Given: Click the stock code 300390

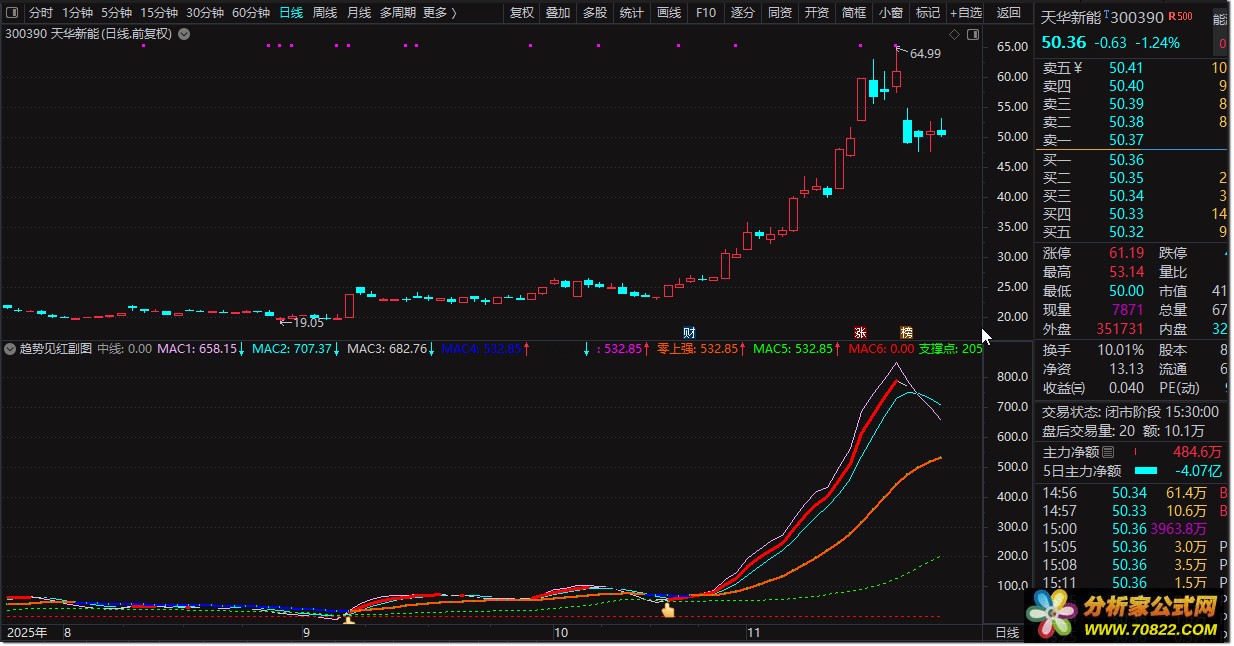Looking at the screenshot, I should tap(1138, 18).
